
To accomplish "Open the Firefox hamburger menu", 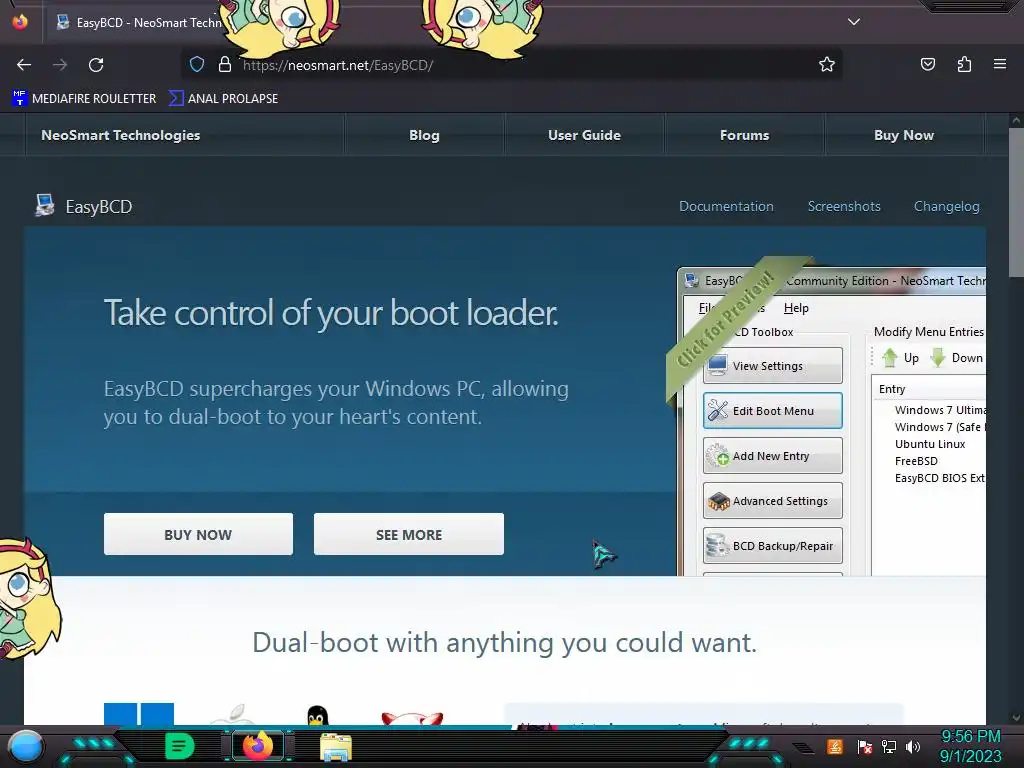I will coord(1000,64).
